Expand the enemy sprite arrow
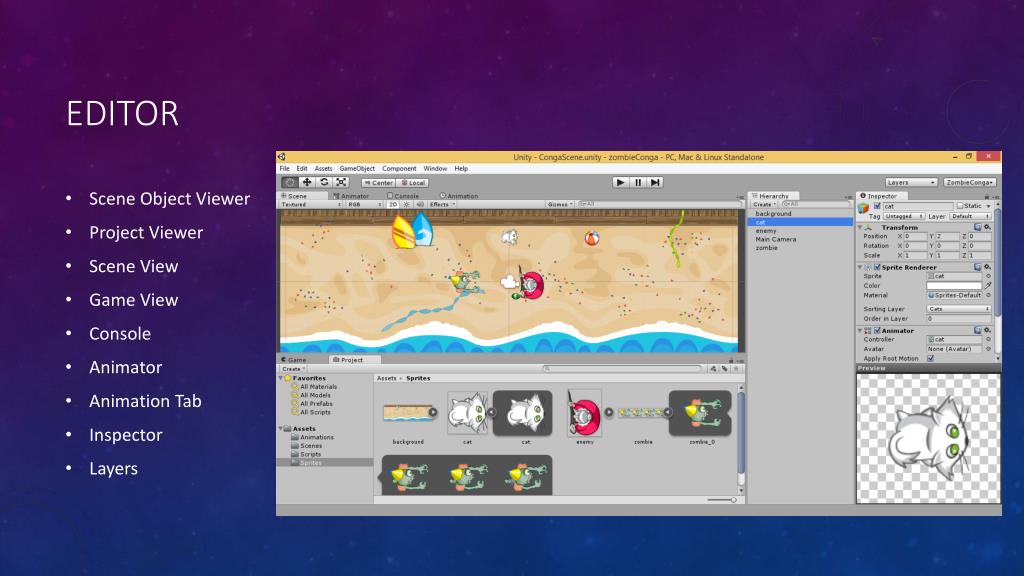 point(609,412)
